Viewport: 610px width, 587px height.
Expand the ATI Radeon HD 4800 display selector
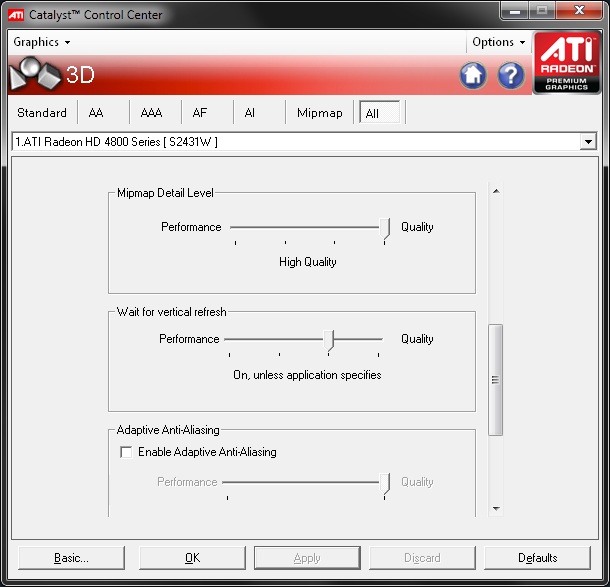(588, 142)
